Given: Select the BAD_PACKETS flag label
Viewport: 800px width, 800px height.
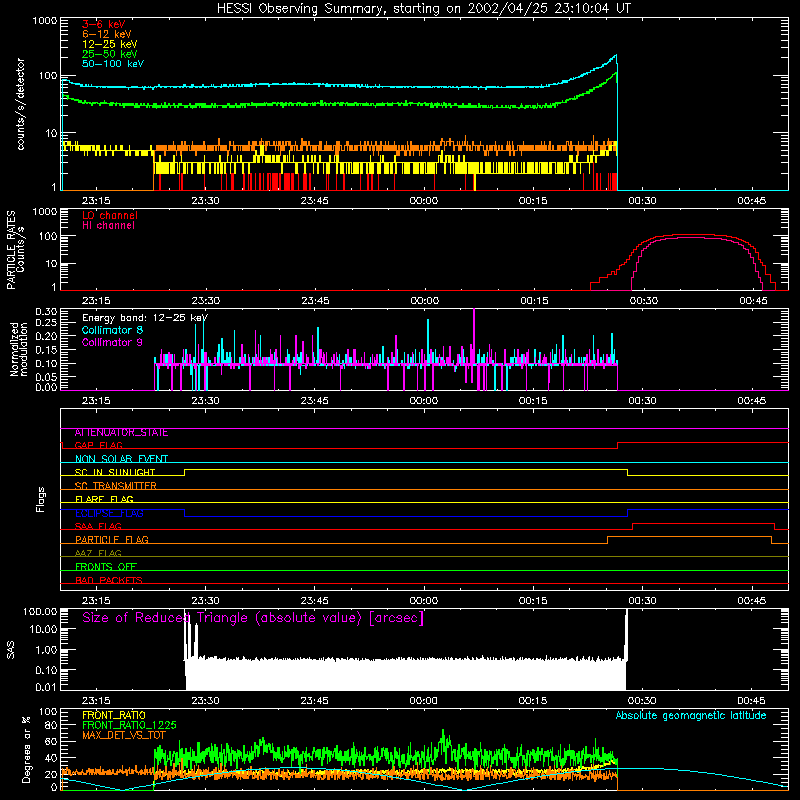Looking at the screenshot, I should (109, 581).
